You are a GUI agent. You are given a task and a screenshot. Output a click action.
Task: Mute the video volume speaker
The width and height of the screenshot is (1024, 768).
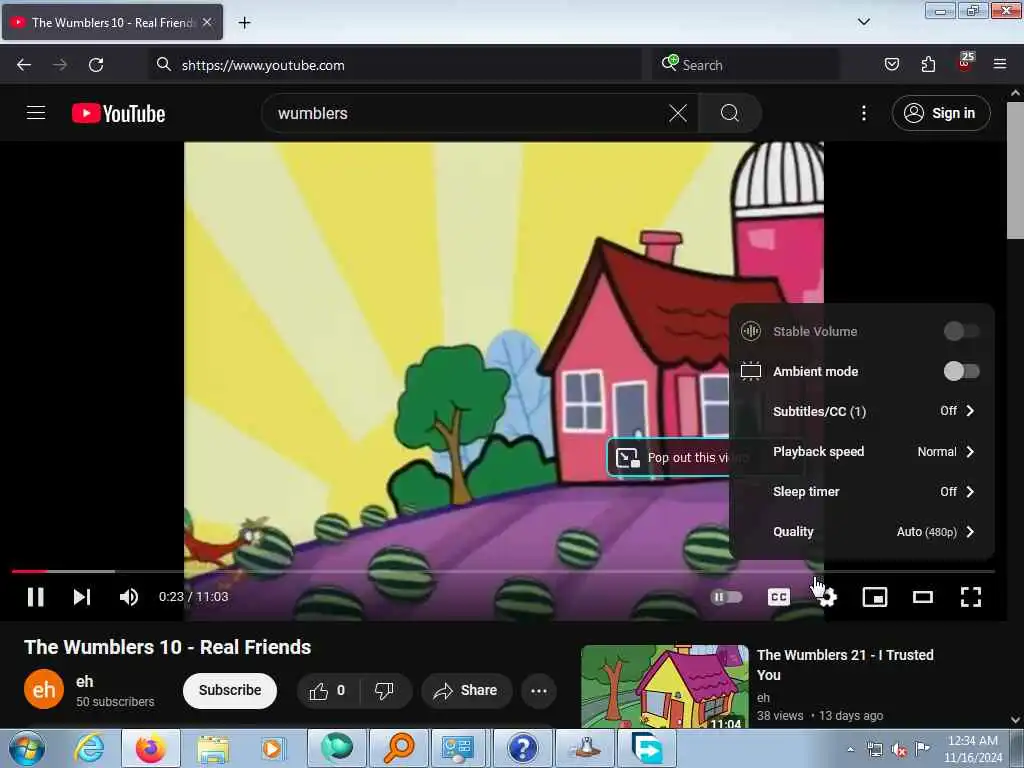click(x=129, y=597)
